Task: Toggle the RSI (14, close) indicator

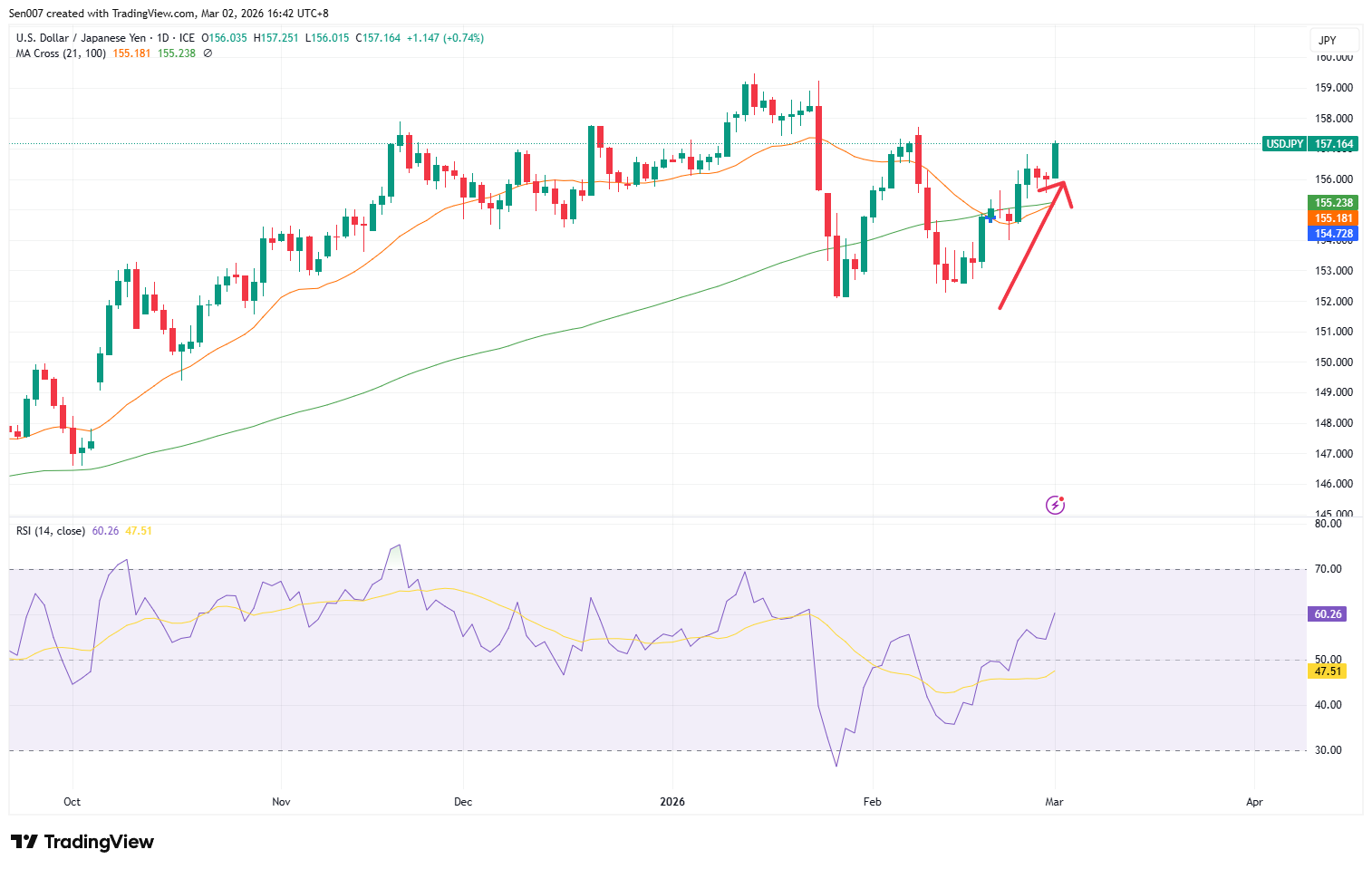Action: [x=48, y=530]
